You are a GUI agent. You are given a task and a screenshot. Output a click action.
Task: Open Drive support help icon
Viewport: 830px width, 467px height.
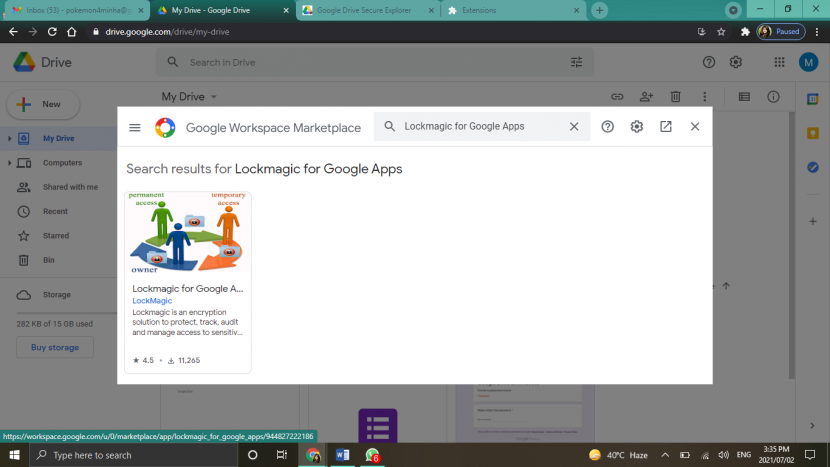coord(709,62)
